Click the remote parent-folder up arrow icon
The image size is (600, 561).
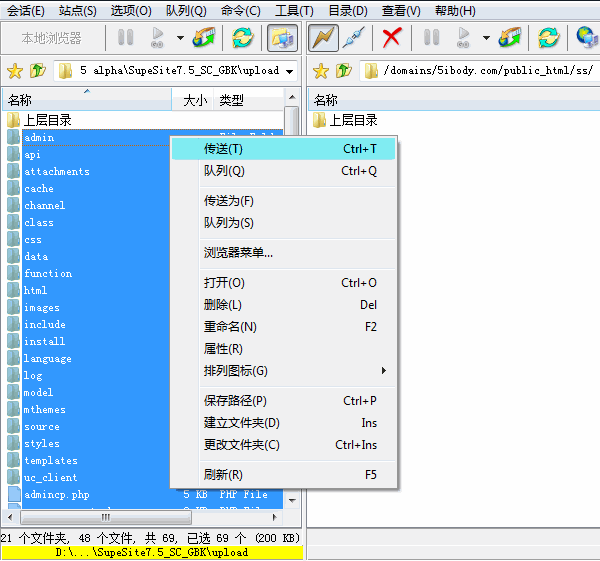click(344, 71)
